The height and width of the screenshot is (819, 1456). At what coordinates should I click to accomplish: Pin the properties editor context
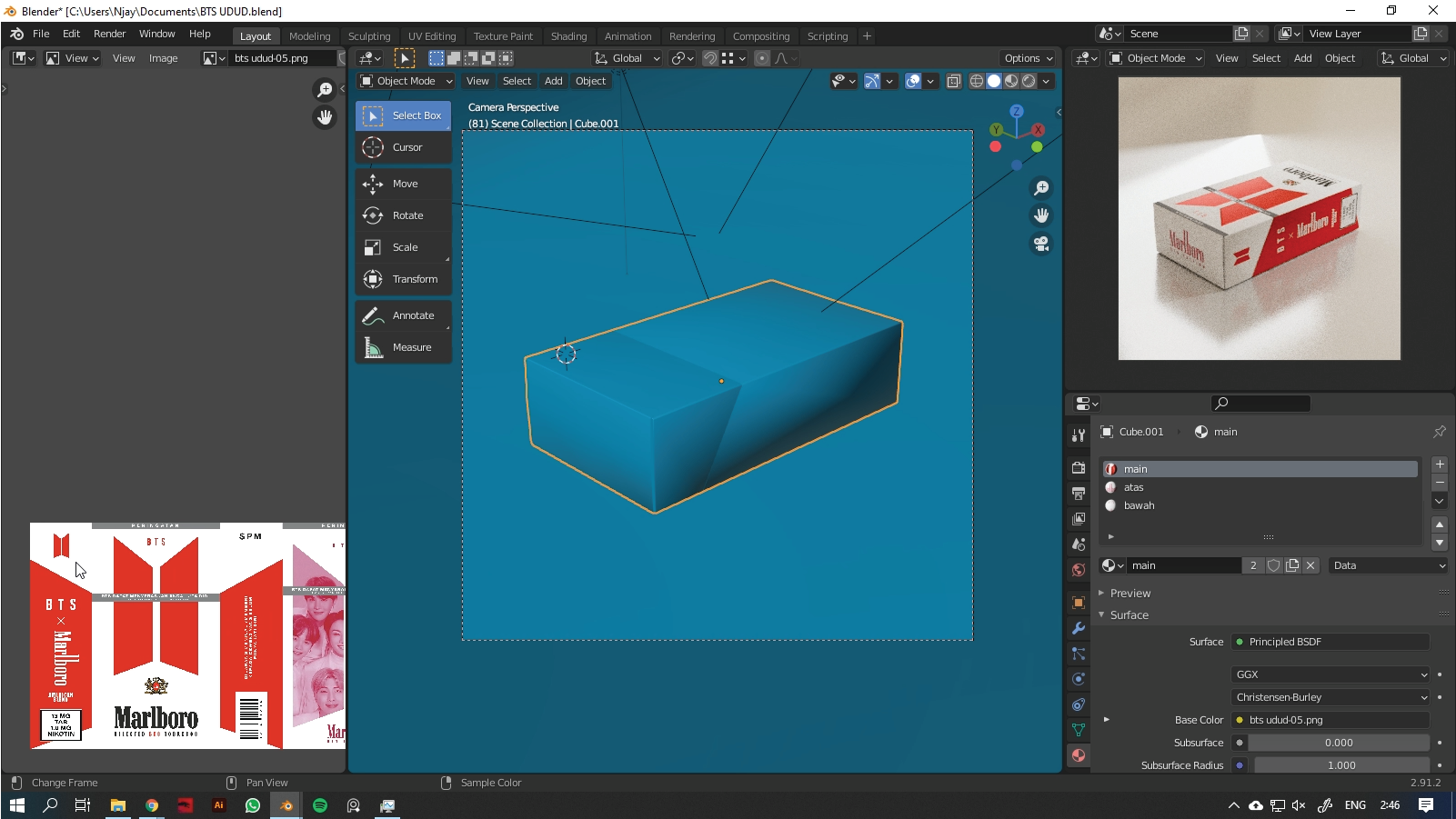1440,432
